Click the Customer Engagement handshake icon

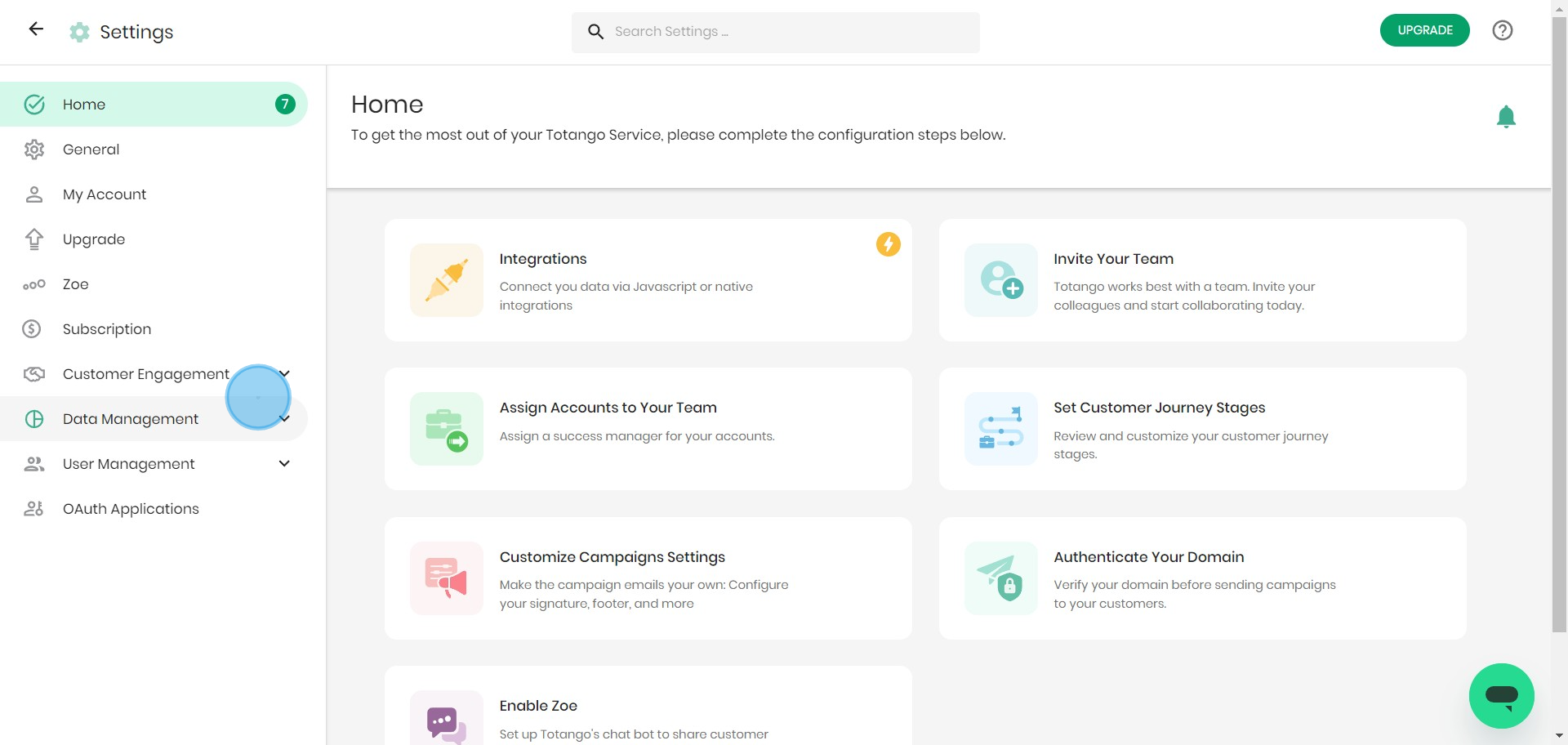pyautogui.click(x=34, y=374)
